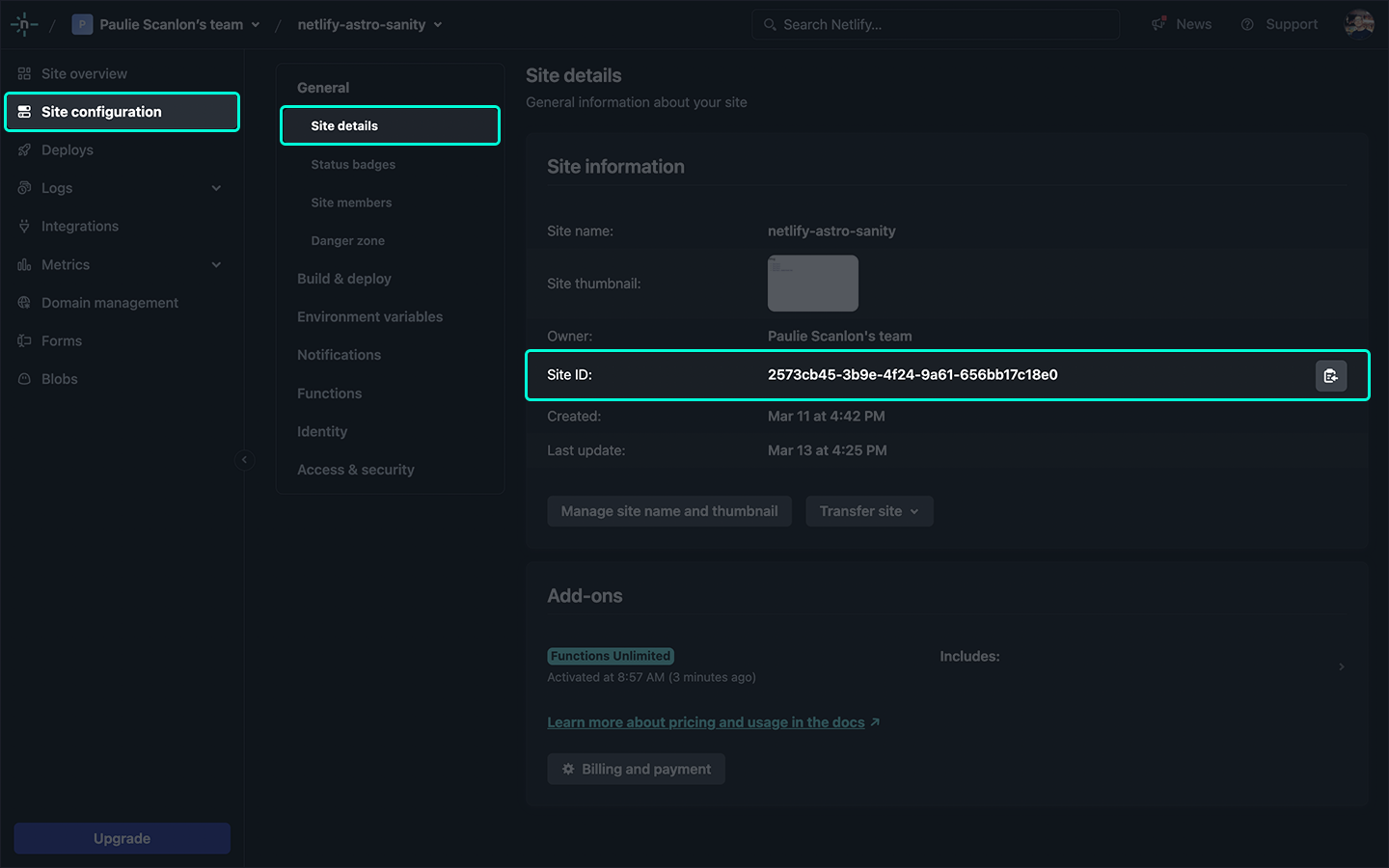Click the Logs icon in sidebar

(x=24, y=188)
